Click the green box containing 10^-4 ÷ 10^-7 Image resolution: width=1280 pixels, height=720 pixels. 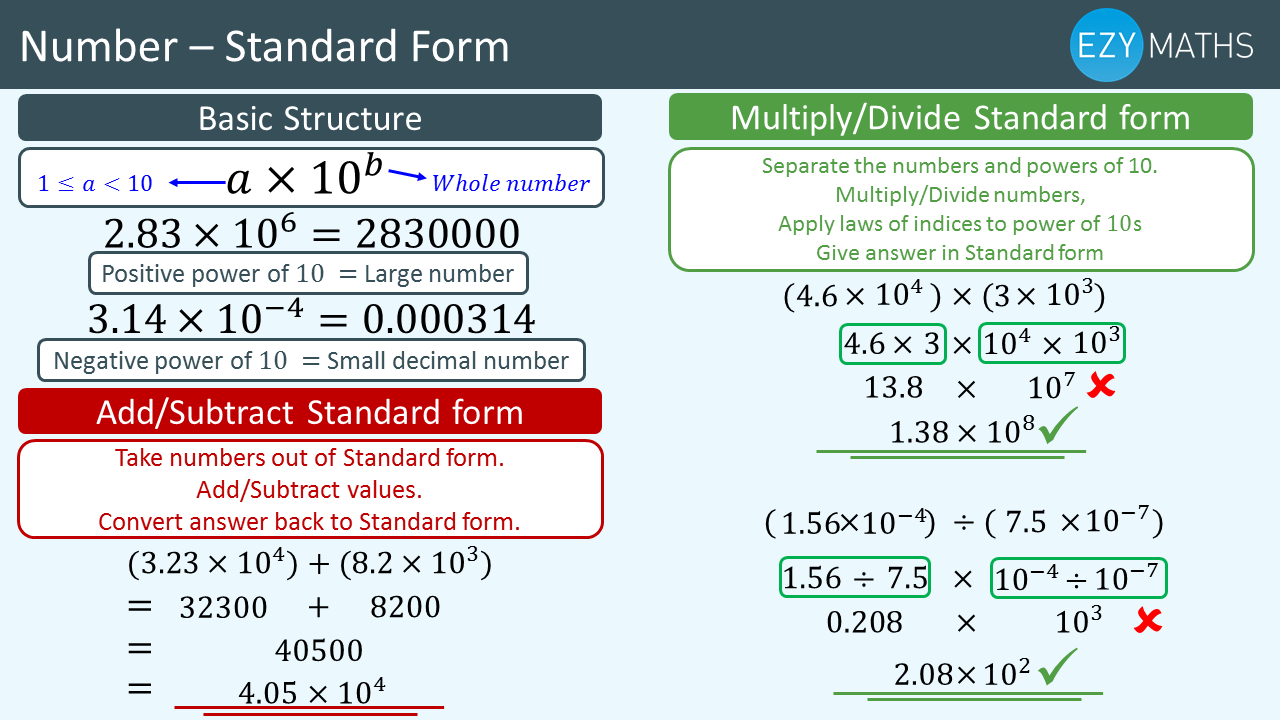click(1079, 578)
